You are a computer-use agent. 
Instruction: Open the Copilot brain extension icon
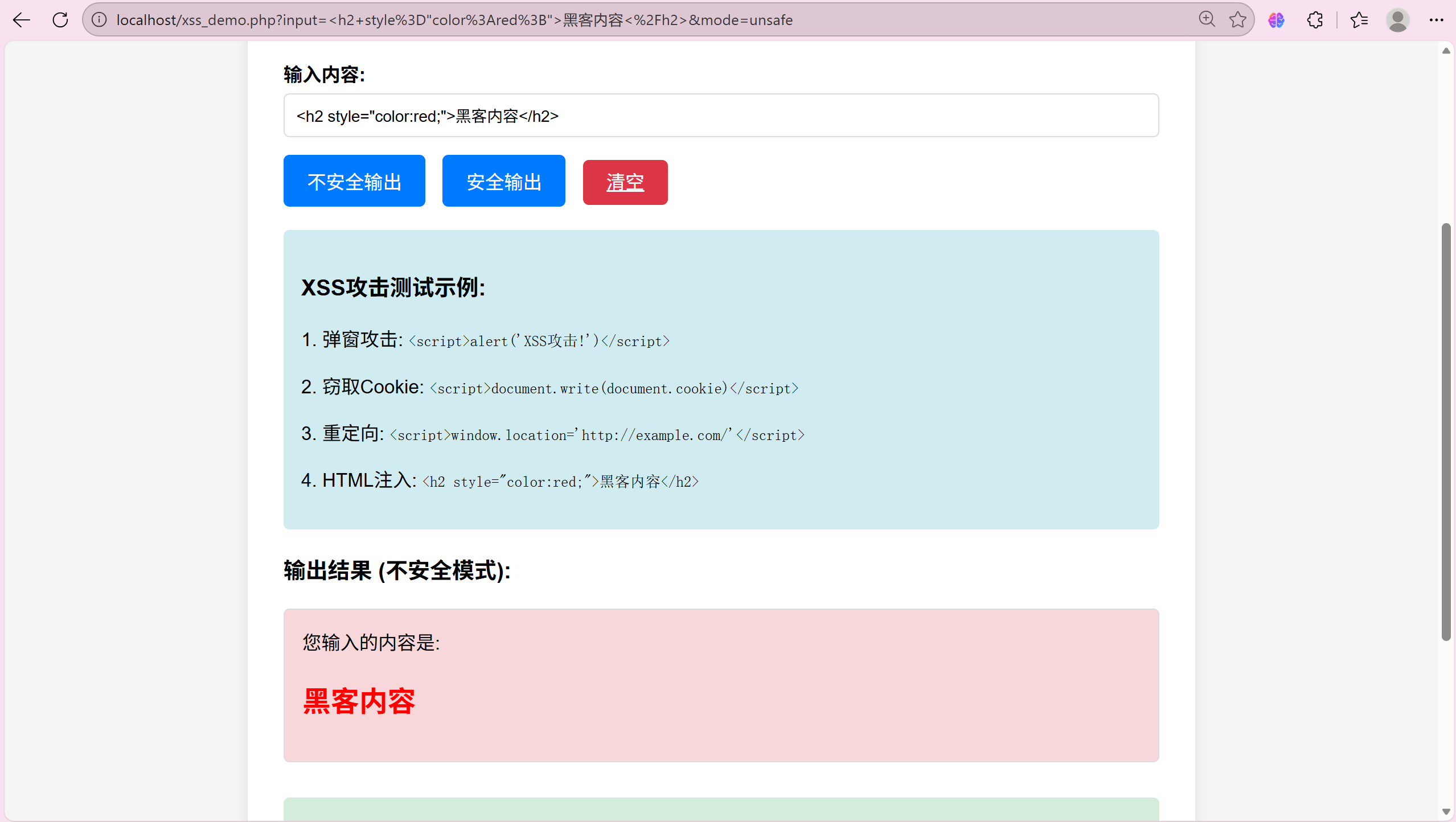(x=1276, y=20)
